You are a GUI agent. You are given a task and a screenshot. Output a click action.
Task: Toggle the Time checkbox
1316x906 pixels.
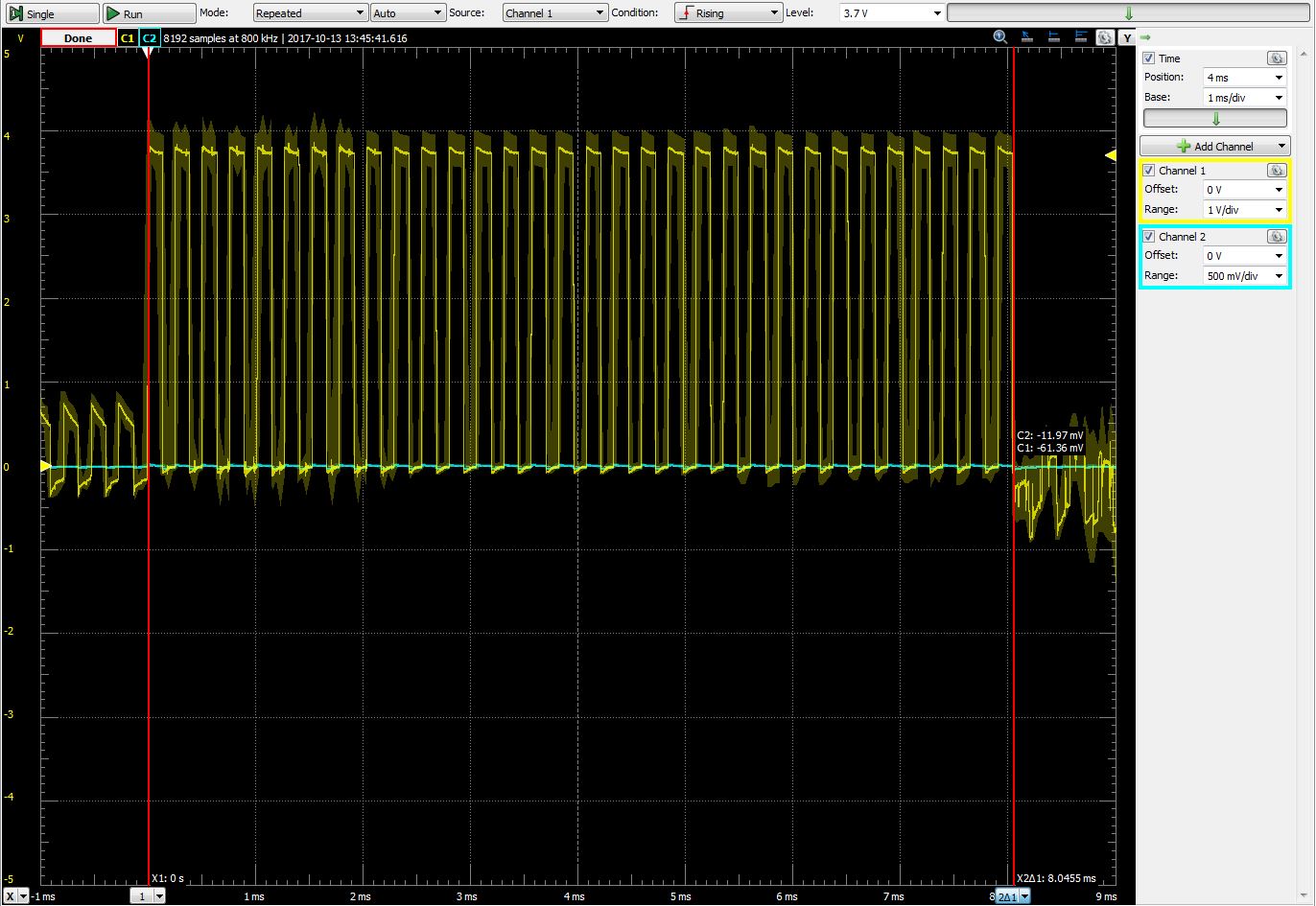point(1149,58)
